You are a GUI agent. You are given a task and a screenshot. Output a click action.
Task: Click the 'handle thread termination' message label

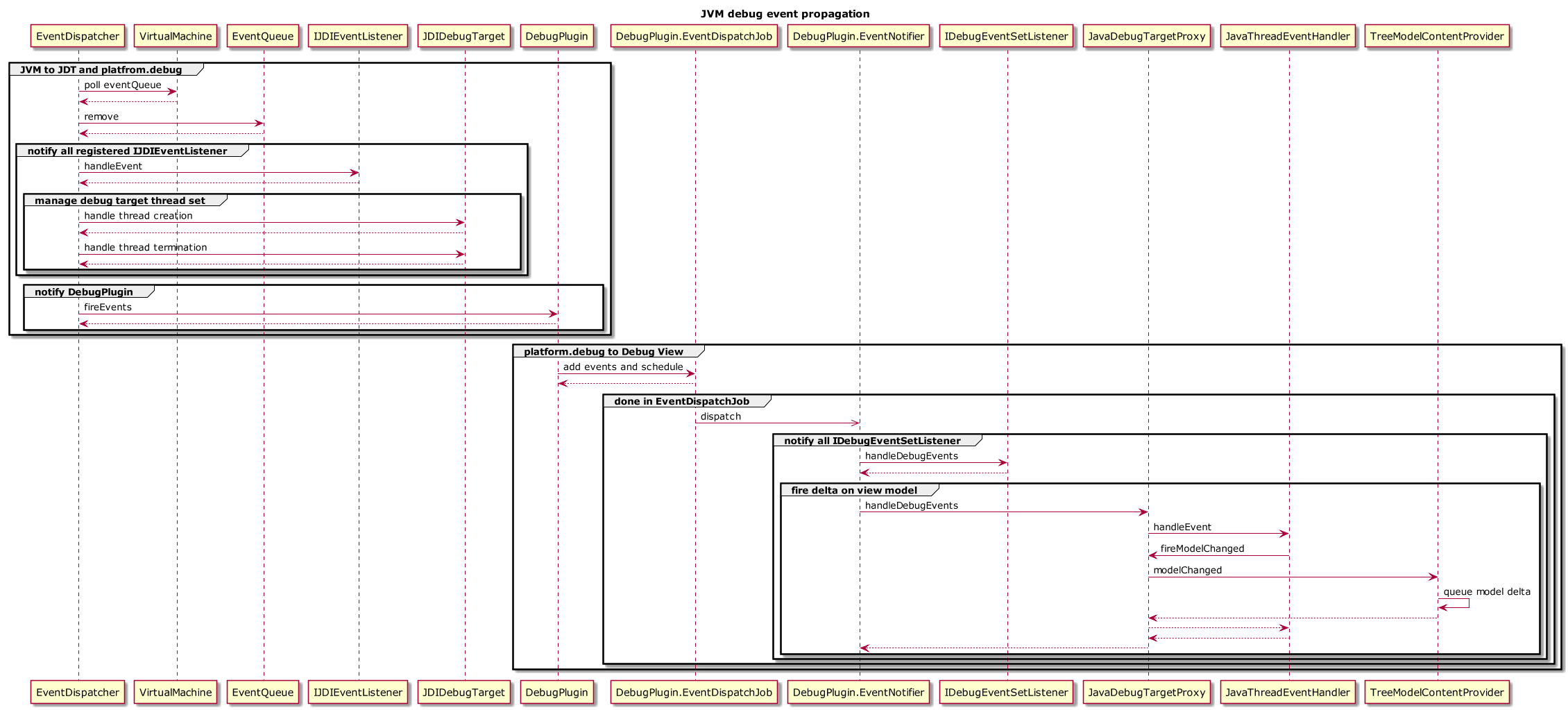[x=146, y=247]
